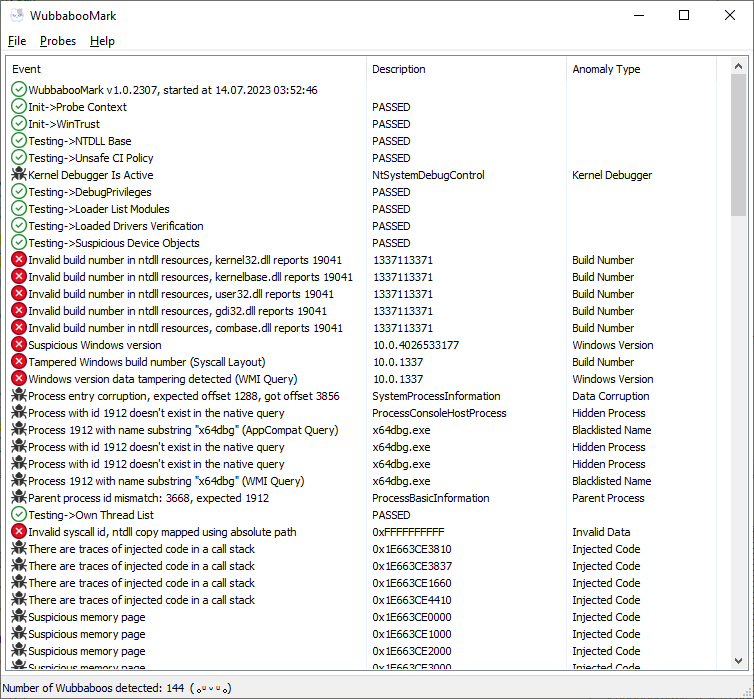
Task: Select the SystemProcessInformation description cell
Action: pos(436,396)
